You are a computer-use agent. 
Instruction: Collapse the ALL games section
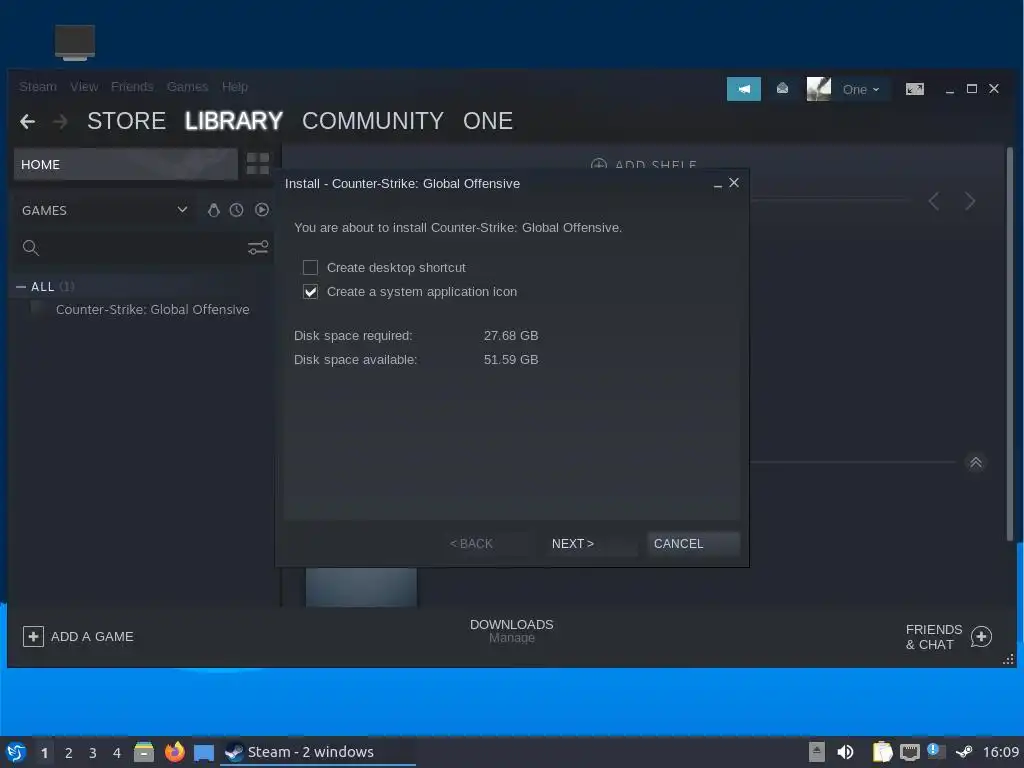coord(21,287)
